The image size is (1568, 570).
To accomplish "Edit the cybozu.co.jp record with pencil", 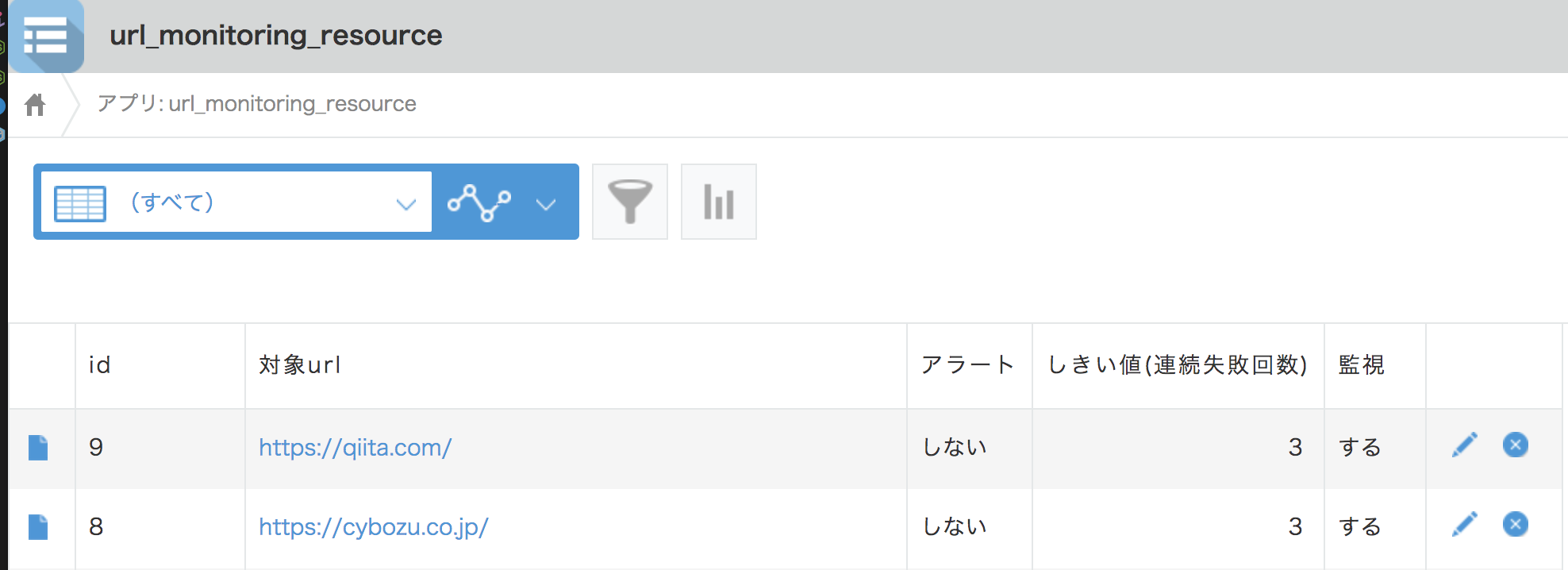I will [1465, 525].
